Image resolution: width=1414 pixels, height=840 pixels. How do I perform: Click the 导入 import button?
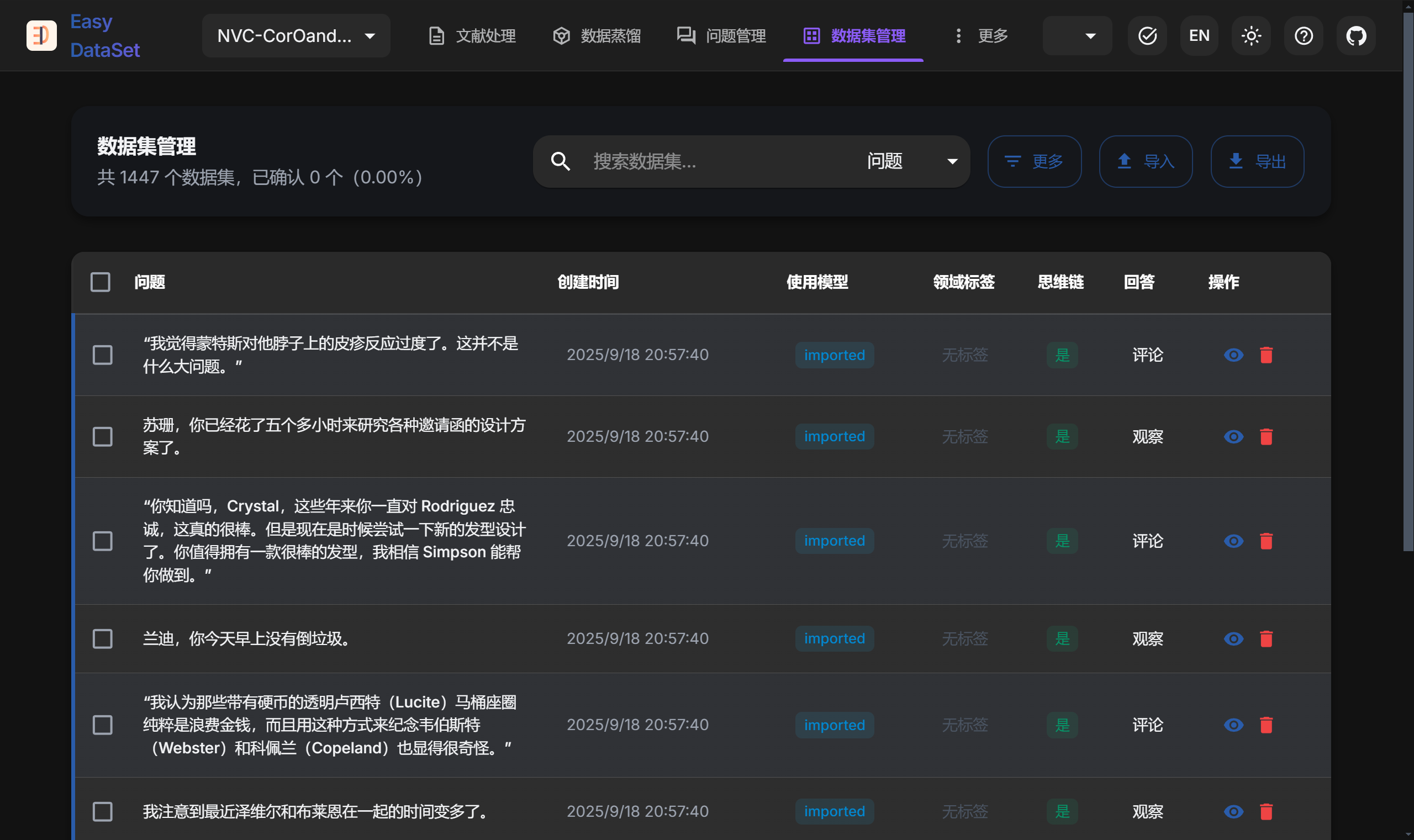tap(1145, 161)
